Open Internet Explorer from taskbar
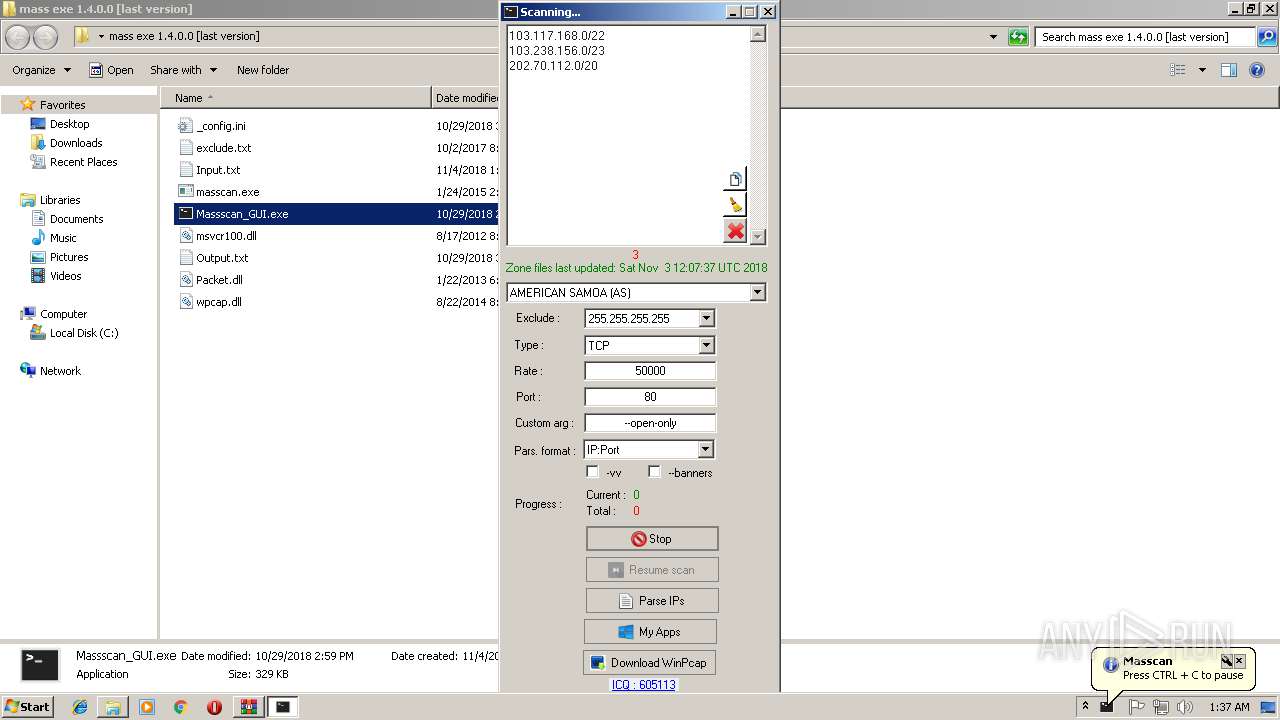The height and width of the screenshot is (720, 1280). click(x=80, y=707)
